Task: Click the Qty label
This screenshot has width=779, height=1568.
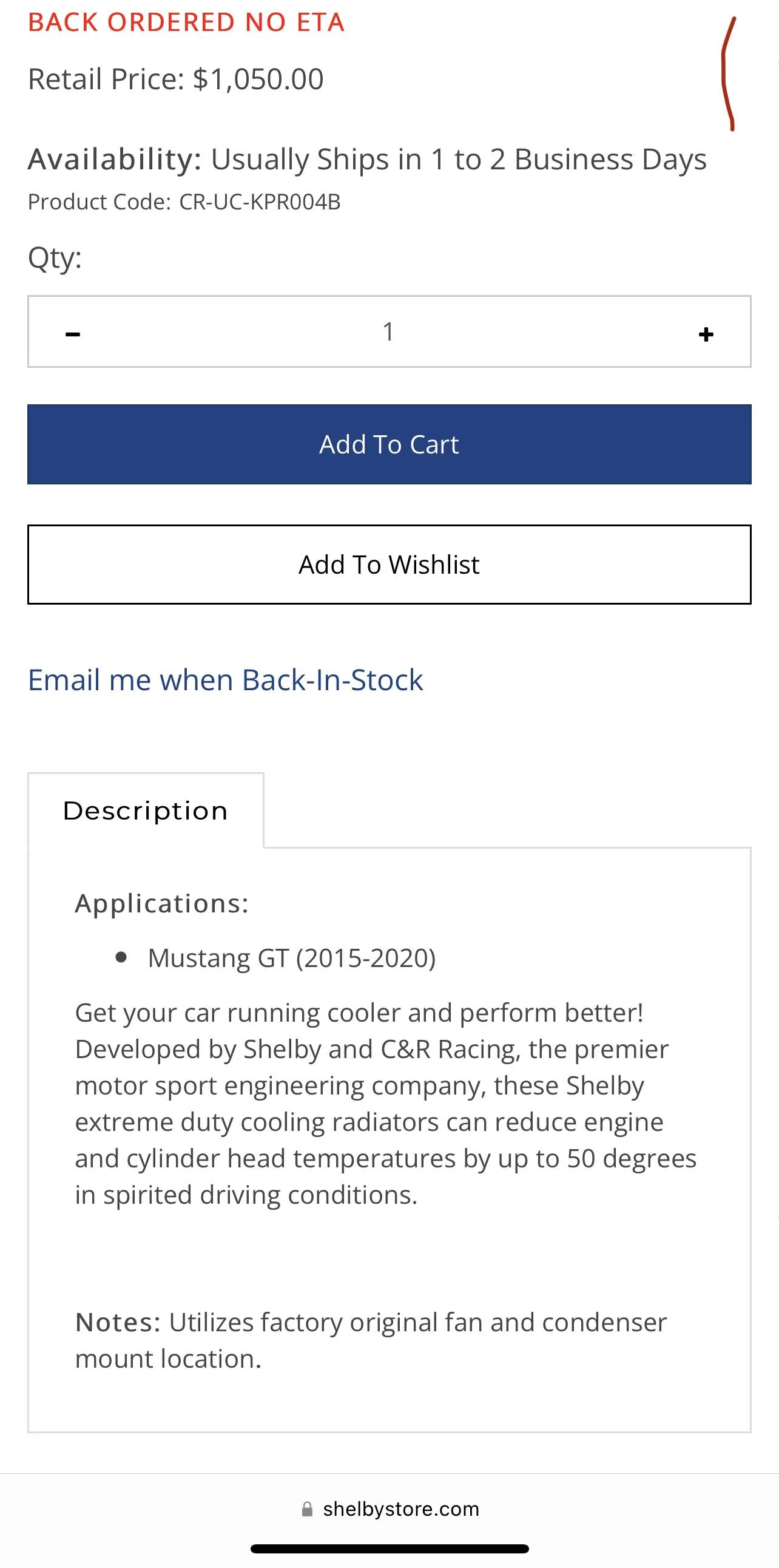Action: (55, 258)
